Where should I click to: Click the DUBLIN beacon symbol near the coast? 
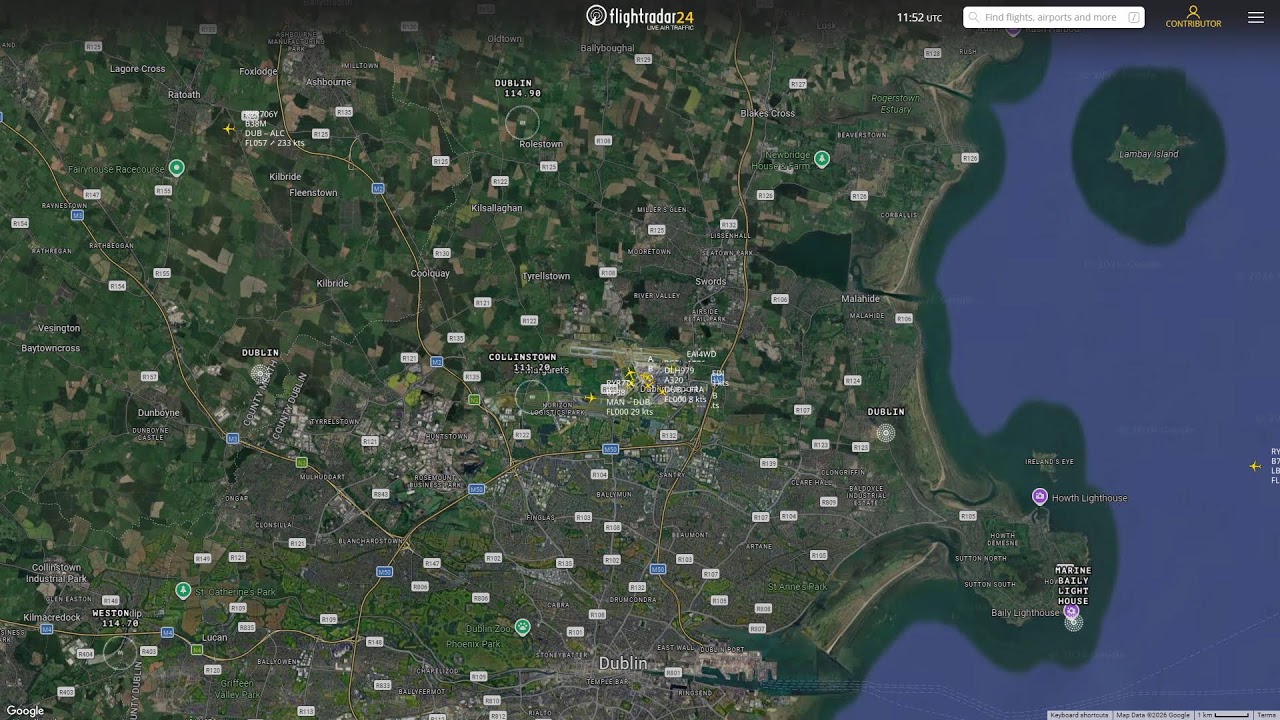(885, 433)
